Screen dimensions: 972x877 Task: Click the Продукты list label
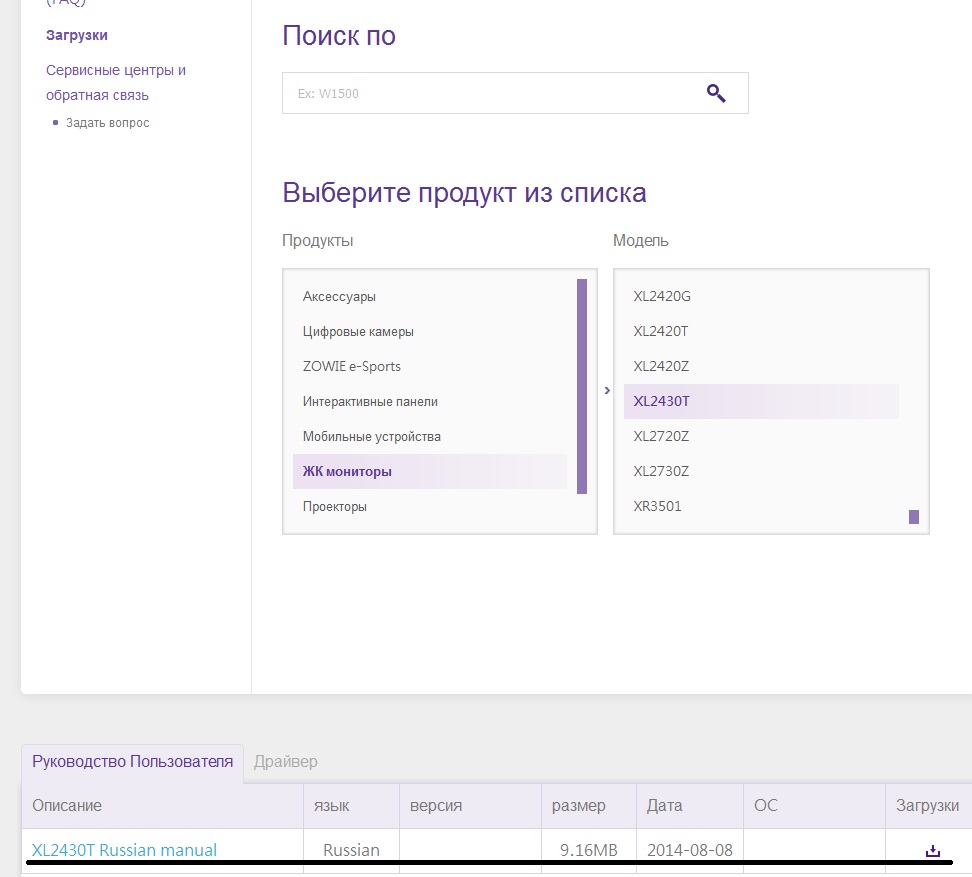tap(317, 241)
